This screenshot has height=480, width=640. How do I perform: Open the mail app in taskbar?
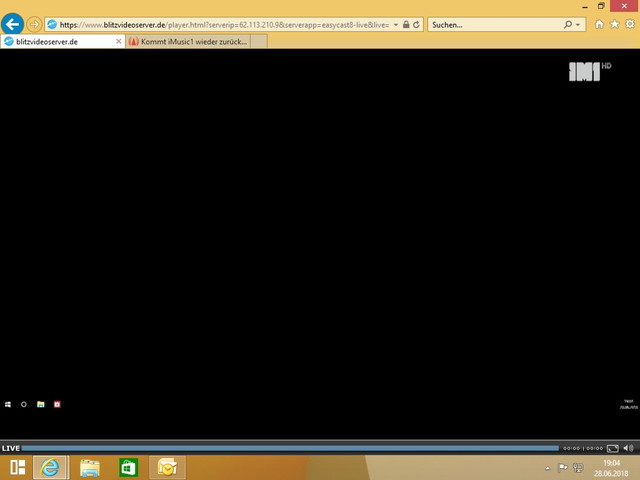(x=167, y=468)
